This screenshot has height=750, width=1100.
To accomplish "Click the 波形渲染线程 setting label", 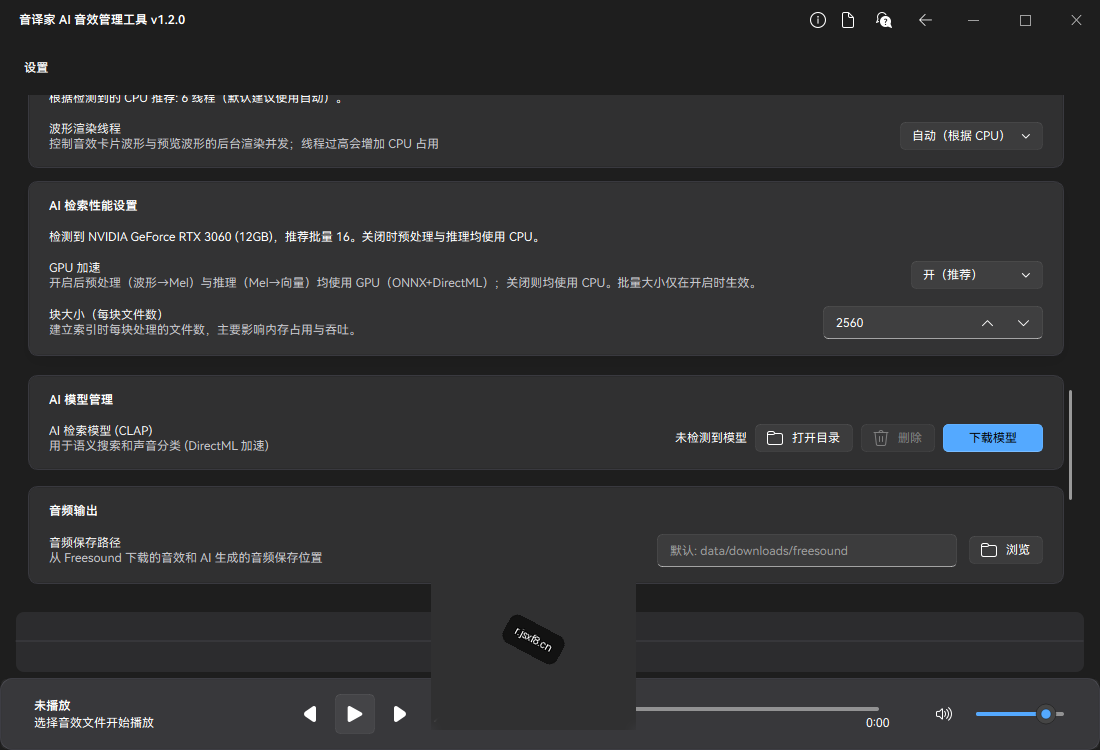I will tap(85, 128).
